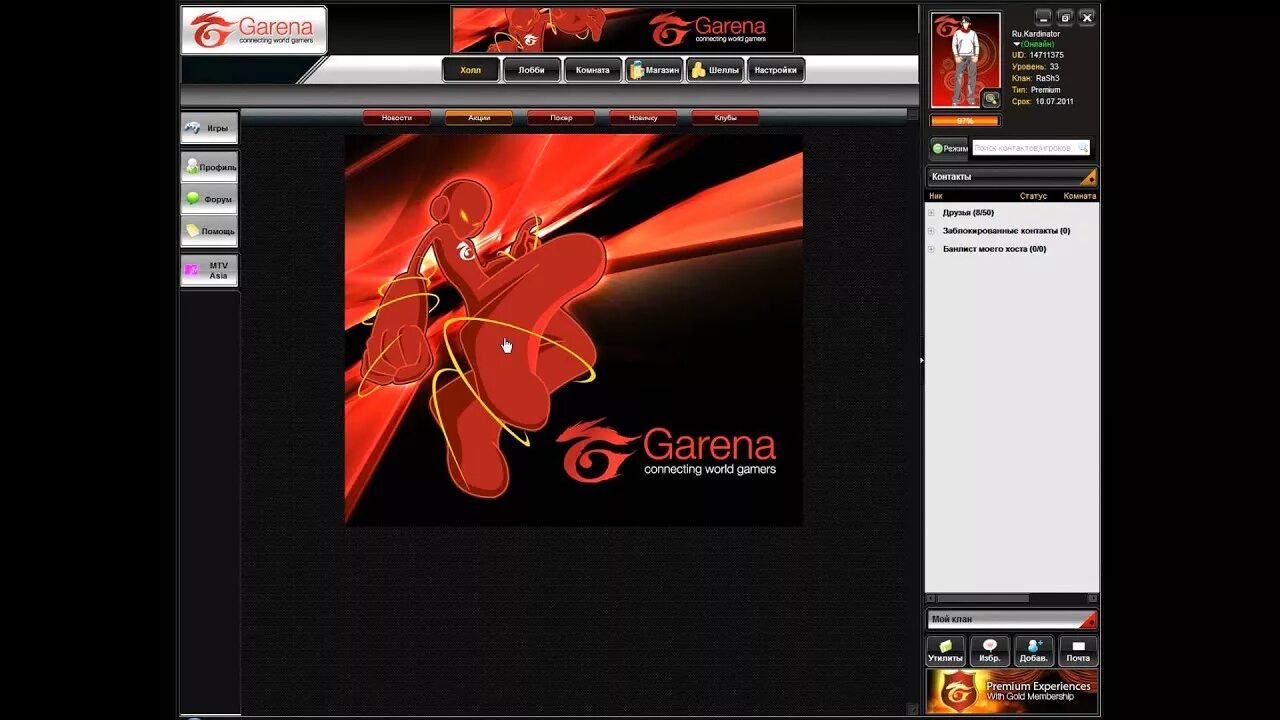Viewport: 1280px width, 720px height.
Task: Click the UID 14711375 value
Action: pyautogui.click(x=1046, y=56)
